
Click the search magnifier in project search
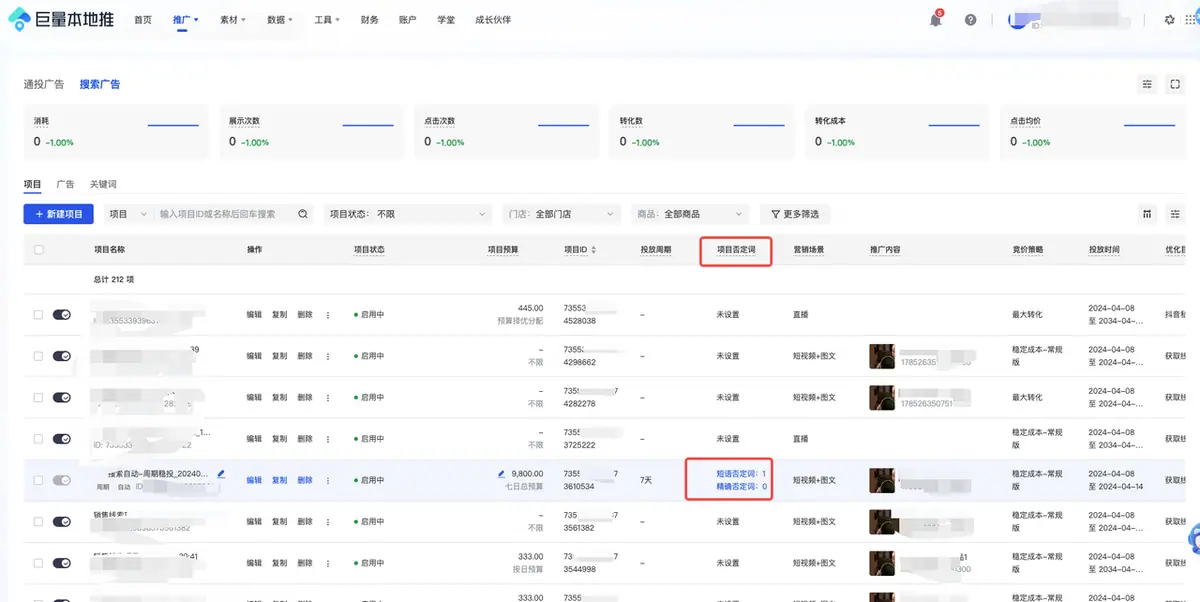tap(303, 214)
